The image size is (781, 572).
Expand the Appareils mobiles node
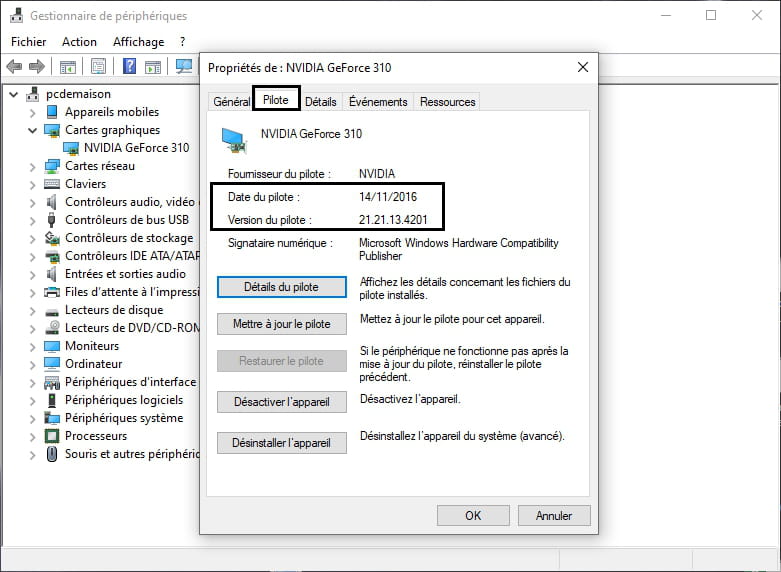pyautogui.click(x=32, y=113)
